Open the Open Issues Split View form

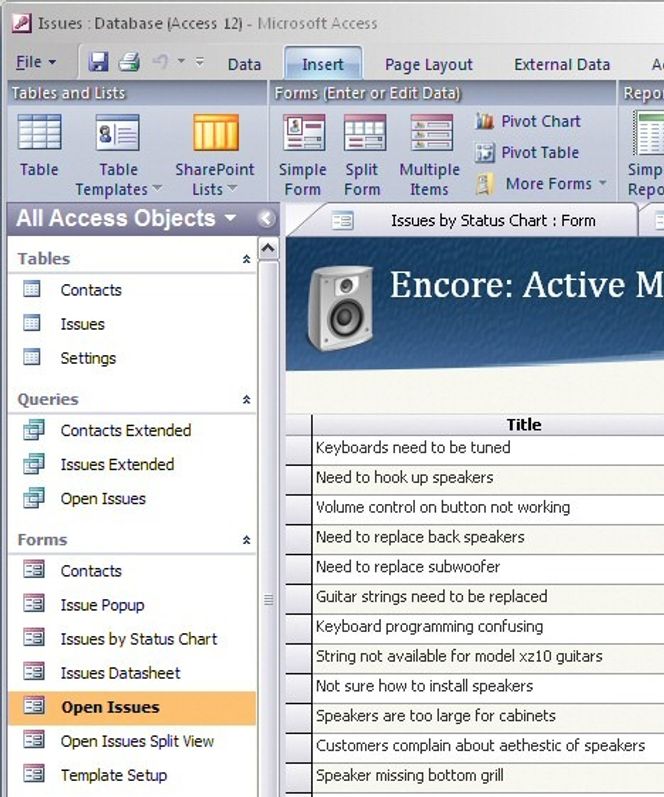(x=137, y=741)
